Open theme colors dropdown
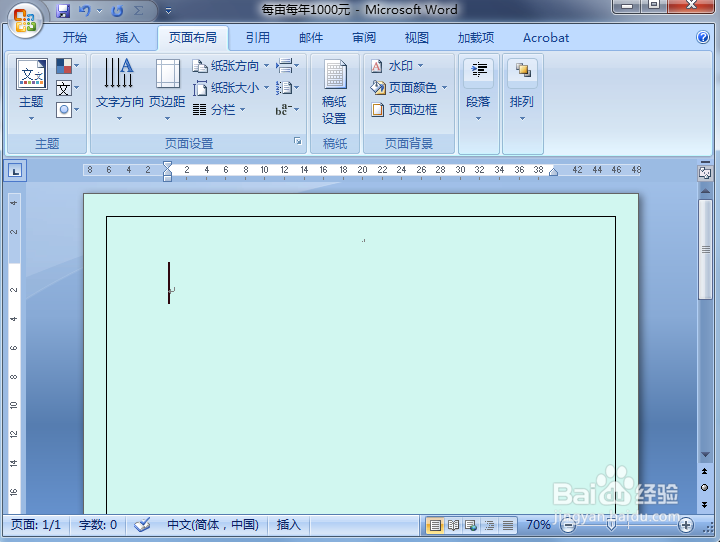 [x=68, y=66]
